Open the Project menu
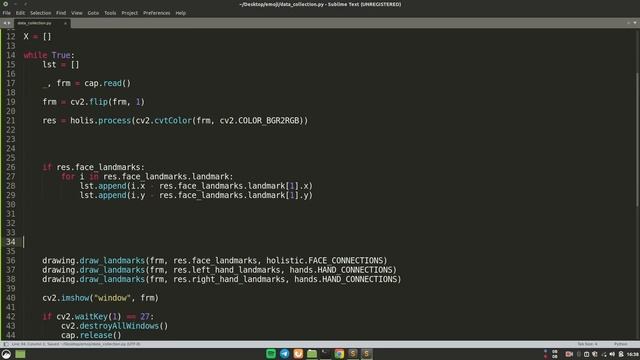Image resolution: width=640 pixels, height=360 pixels. 129,13
